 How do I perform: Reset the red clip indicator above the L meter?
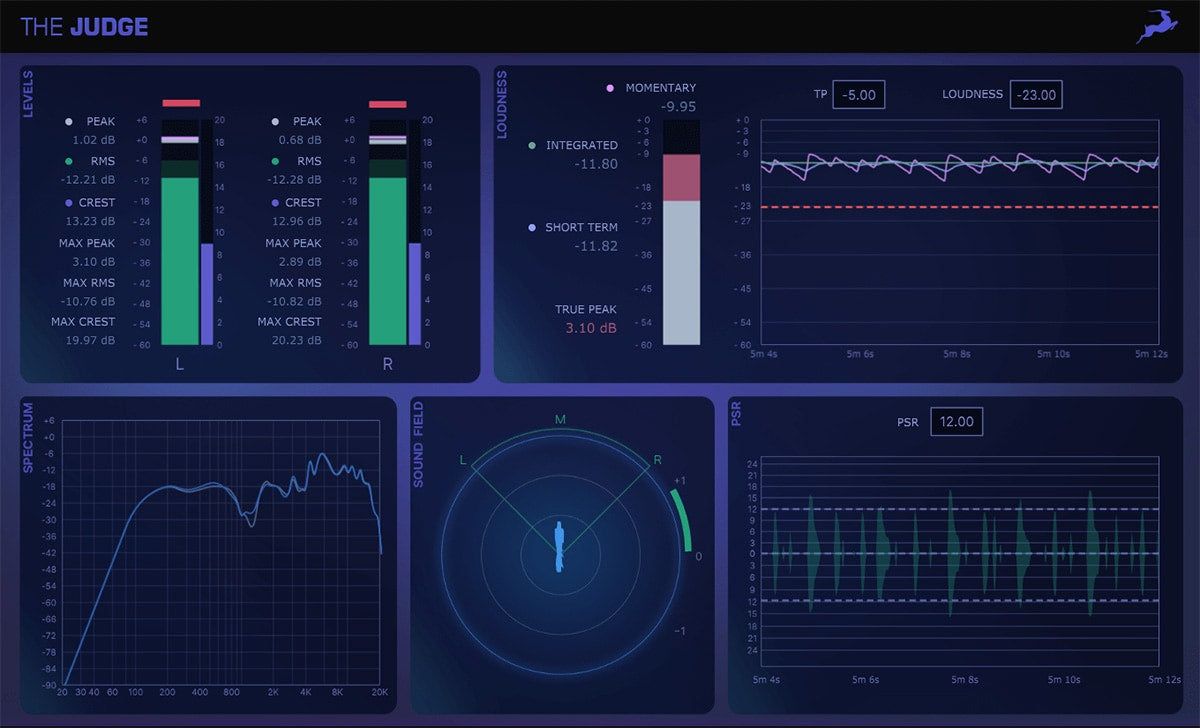point(181,103)
